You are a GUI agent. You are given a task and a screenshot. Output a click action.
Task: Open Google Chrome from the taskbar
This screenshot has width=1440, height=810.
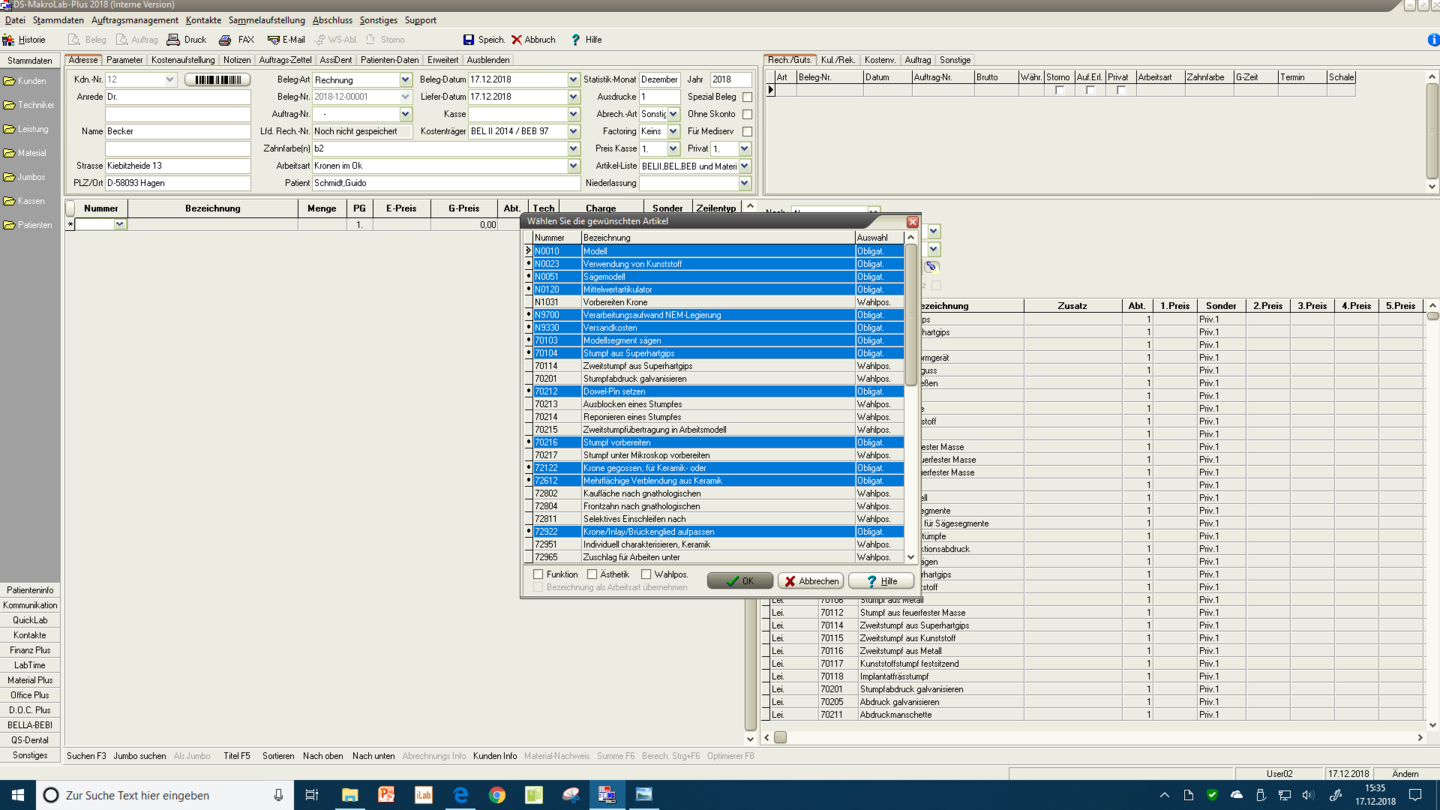point(497,795)
